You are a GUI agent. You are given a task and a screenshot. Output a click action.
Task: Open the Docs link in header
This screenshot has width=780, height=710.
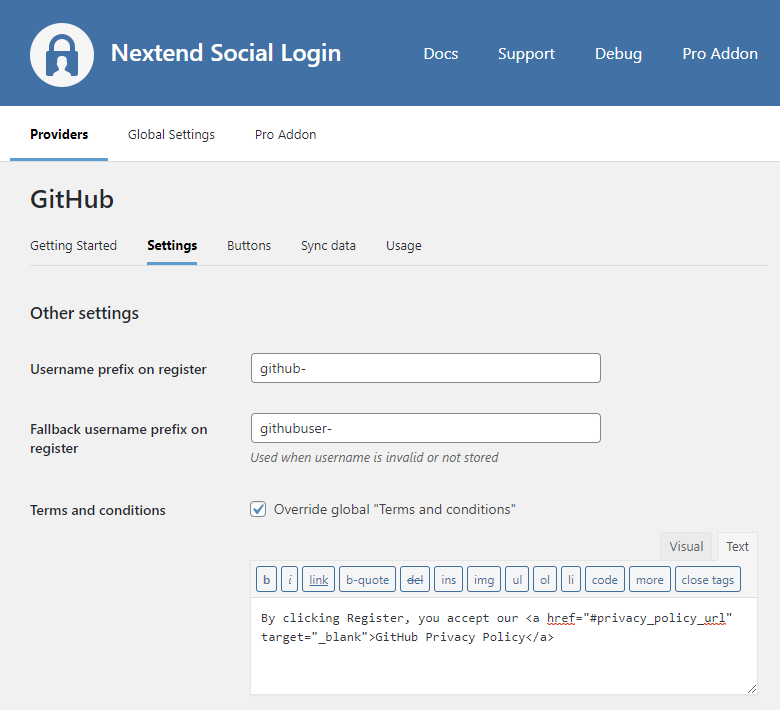coord(440,54)
